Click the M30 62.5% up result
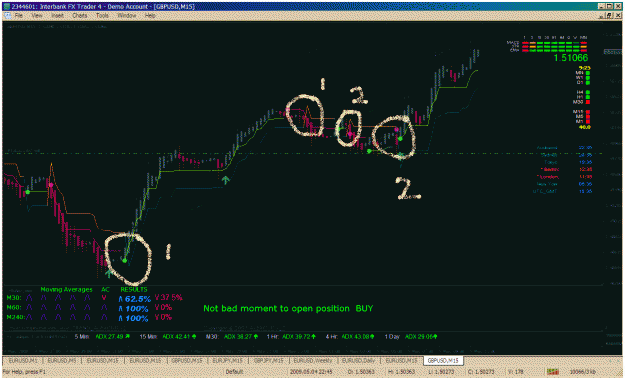Screen dimensions: 625x378 pos(135,299)
